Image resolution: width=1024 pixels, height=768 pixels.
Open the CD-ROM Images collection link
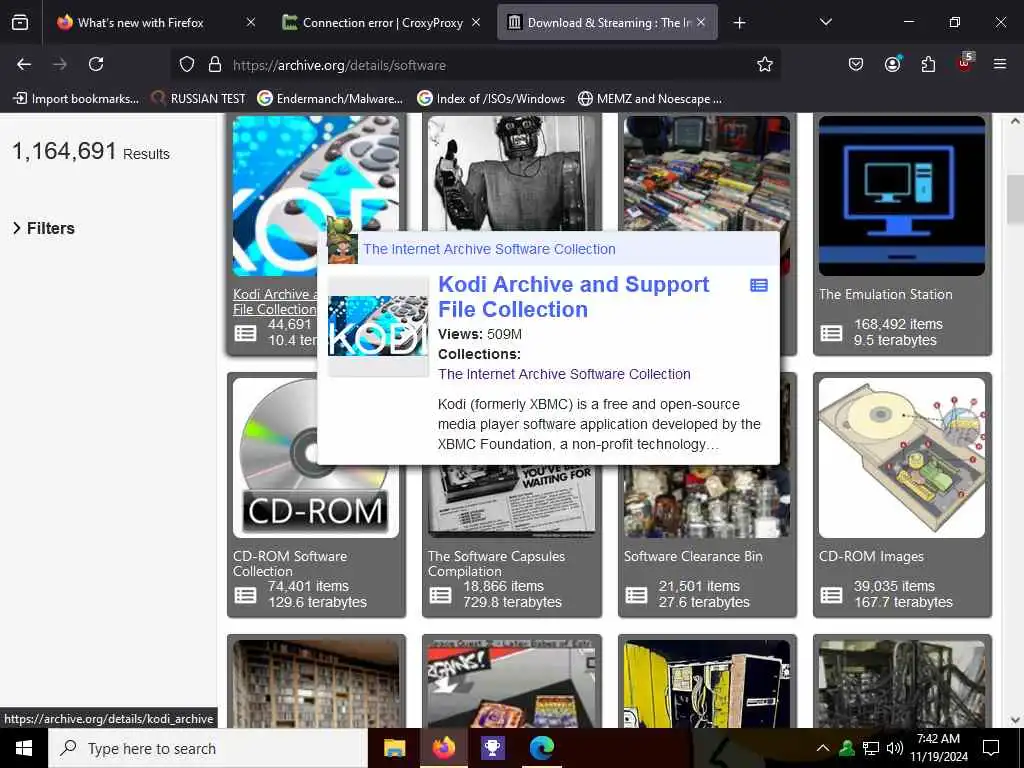coord(871,556)
